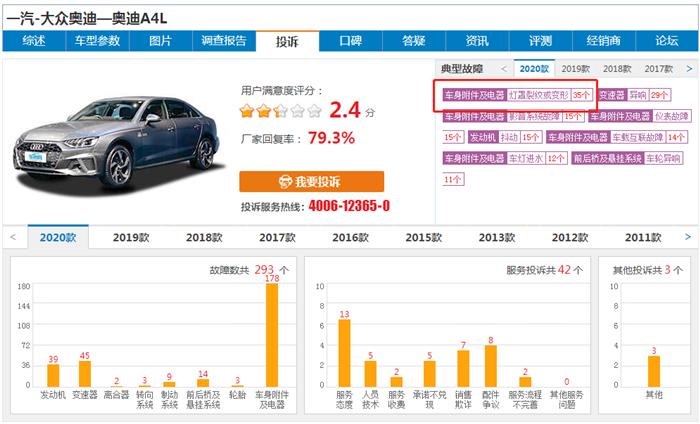This screenshot has width=700, height=424.
Task: Open the 调查报告 tab
Action: coord(224,41)
